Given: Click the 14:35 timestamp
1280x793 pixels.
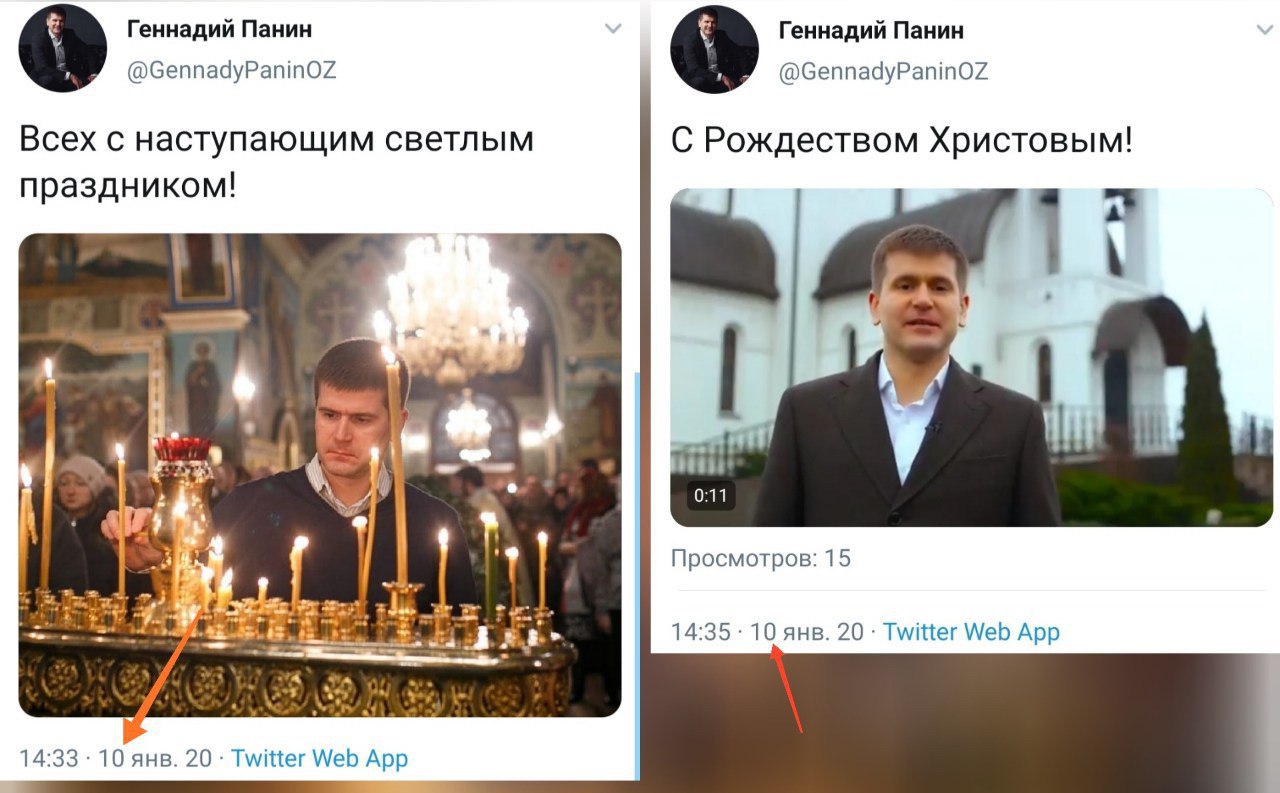Looking at the screenshot, I should click(700, 632).
